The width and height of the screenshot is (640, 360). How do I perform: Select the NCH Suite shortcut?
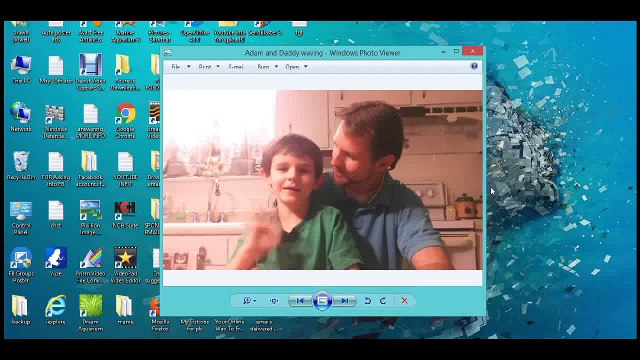(125, 214)
